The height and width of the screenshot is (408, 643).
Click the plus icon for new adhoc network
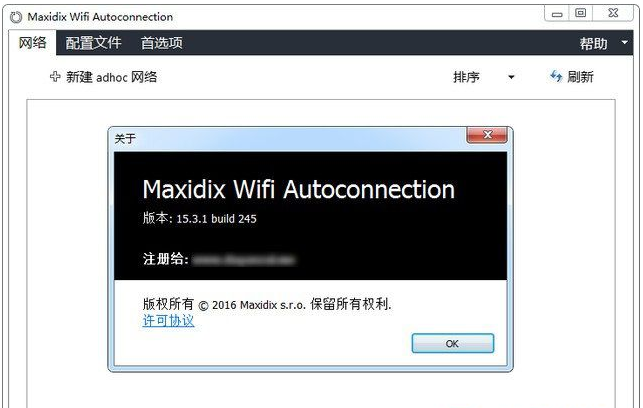click(55, 76)
